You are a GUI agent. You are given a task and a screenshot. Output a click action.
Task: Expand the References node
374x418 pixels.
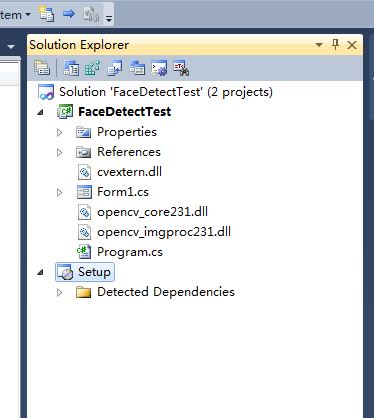click(60, 152)
